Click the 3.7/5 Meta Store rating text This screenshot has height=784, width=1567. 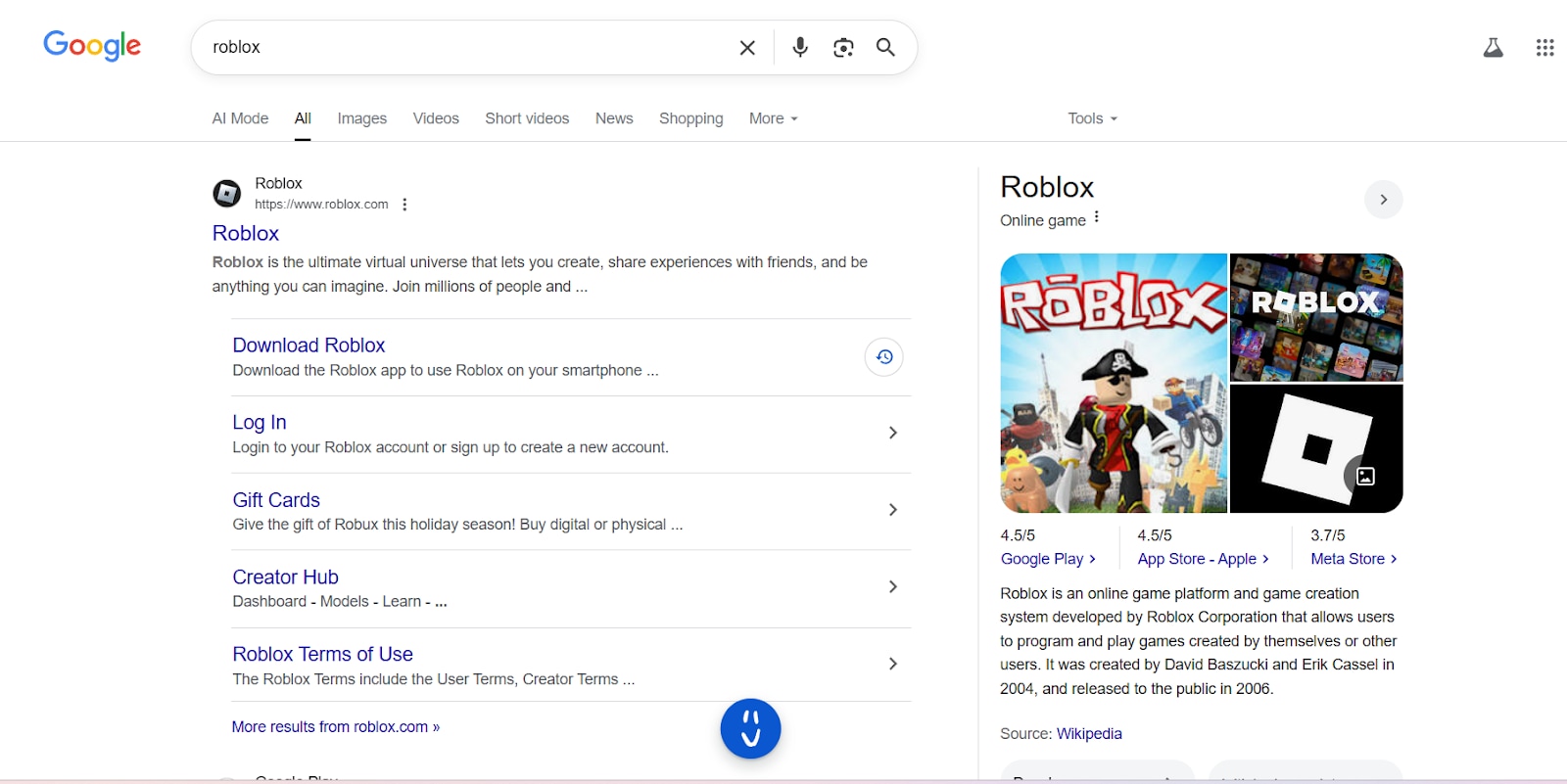pos(1328,535)
